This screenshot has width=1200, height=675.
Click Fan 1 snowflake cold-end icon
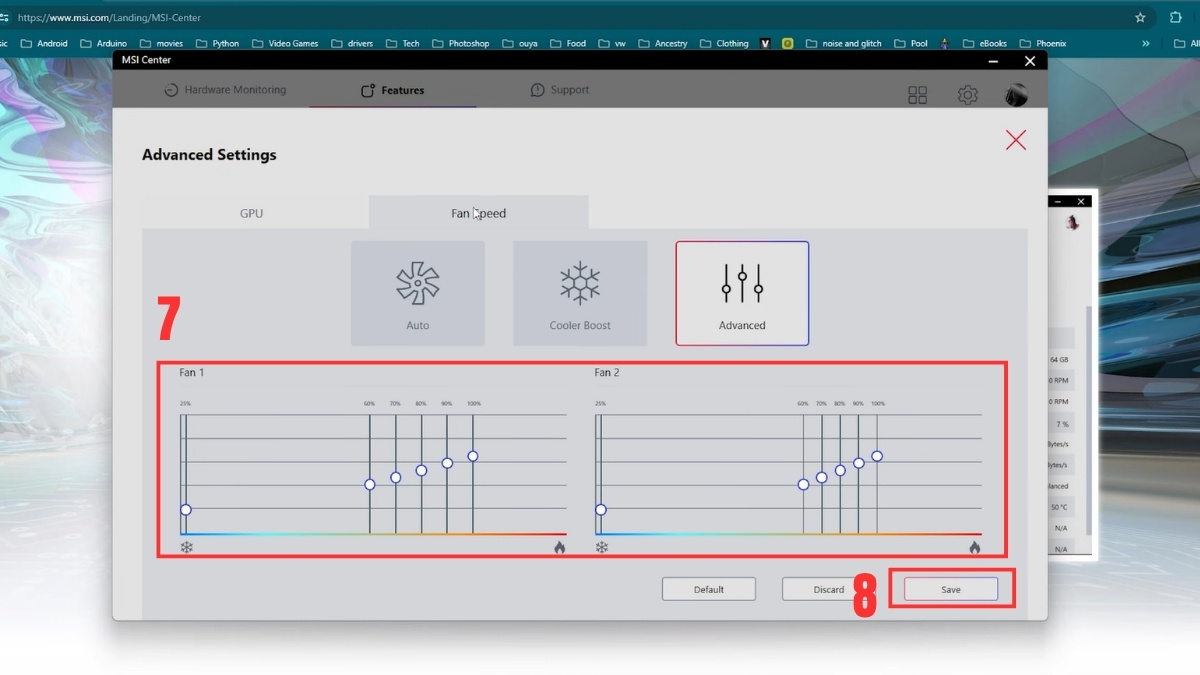[186, 547]
